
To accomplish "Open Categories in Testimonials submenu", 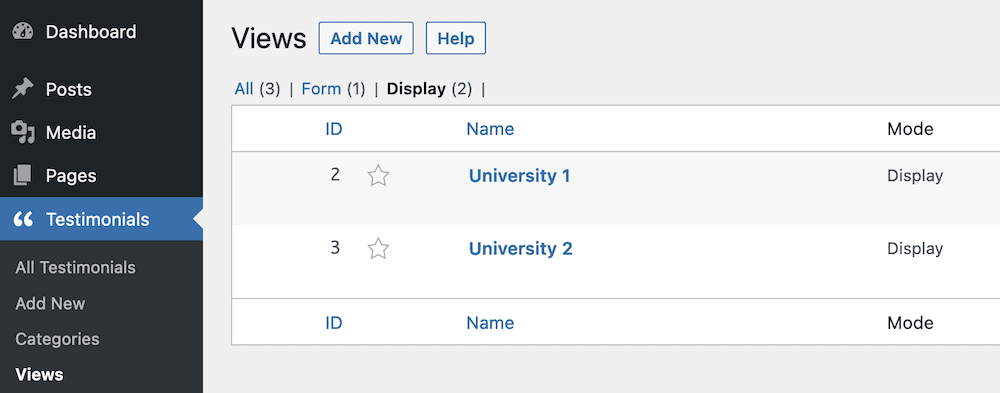I will click(57, 339).
